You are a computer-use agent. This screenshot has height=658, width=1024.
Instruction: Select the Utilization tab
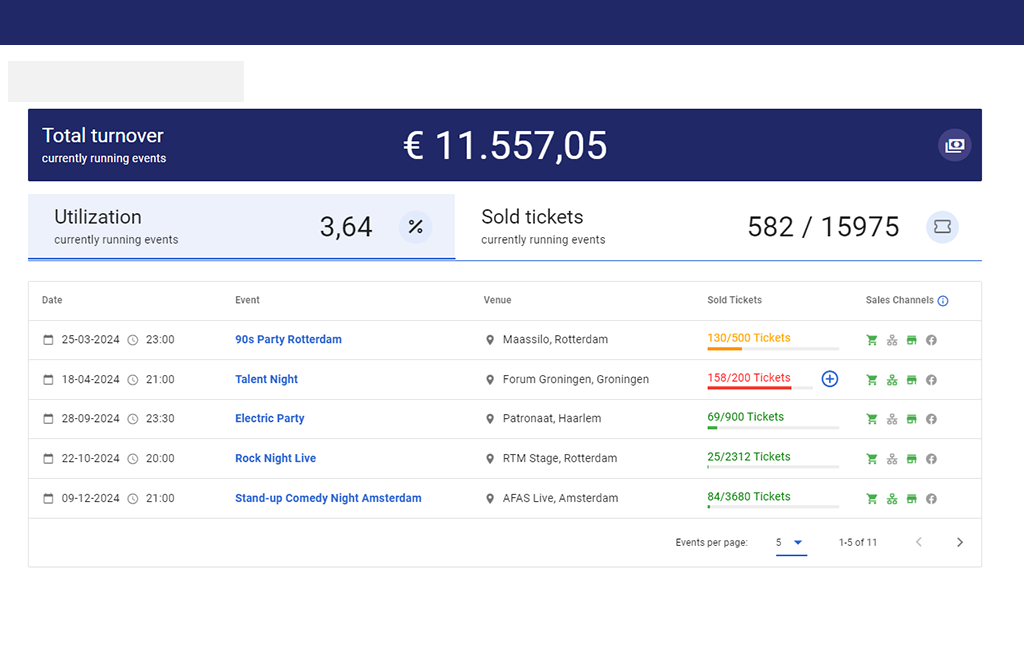click(241, 227)
